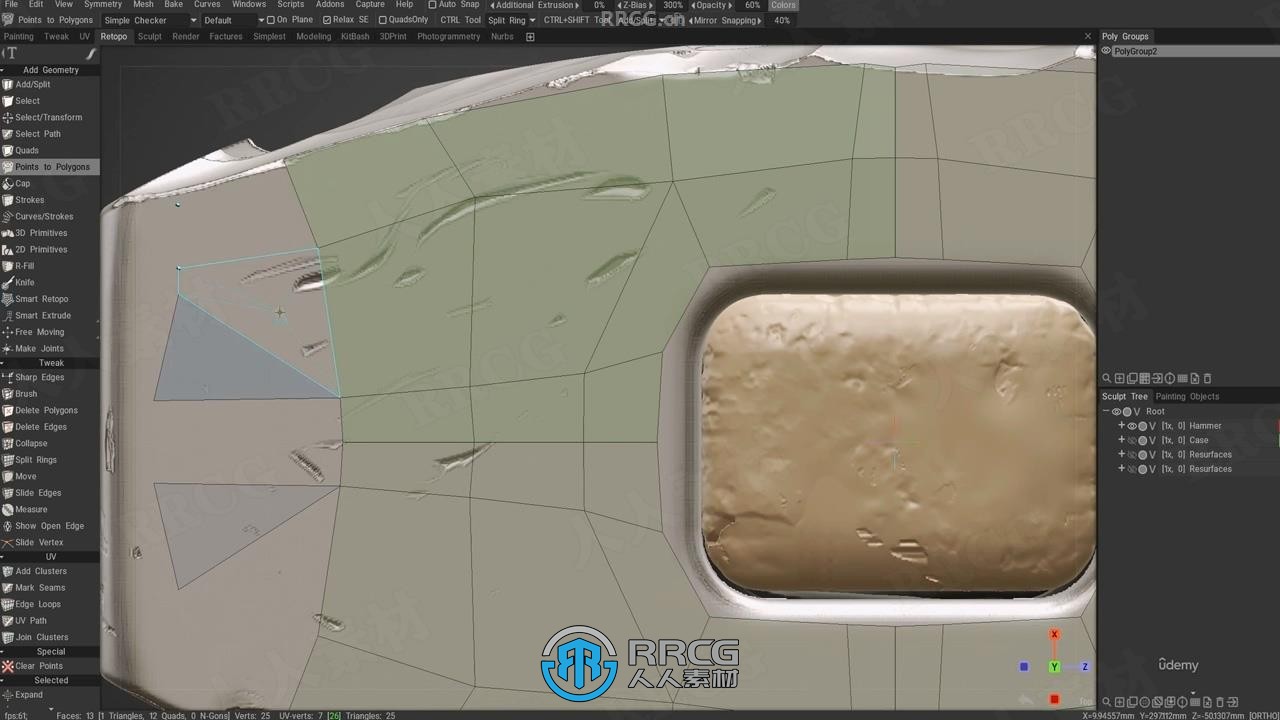Choose the Make Joints tool

(50, 348)
